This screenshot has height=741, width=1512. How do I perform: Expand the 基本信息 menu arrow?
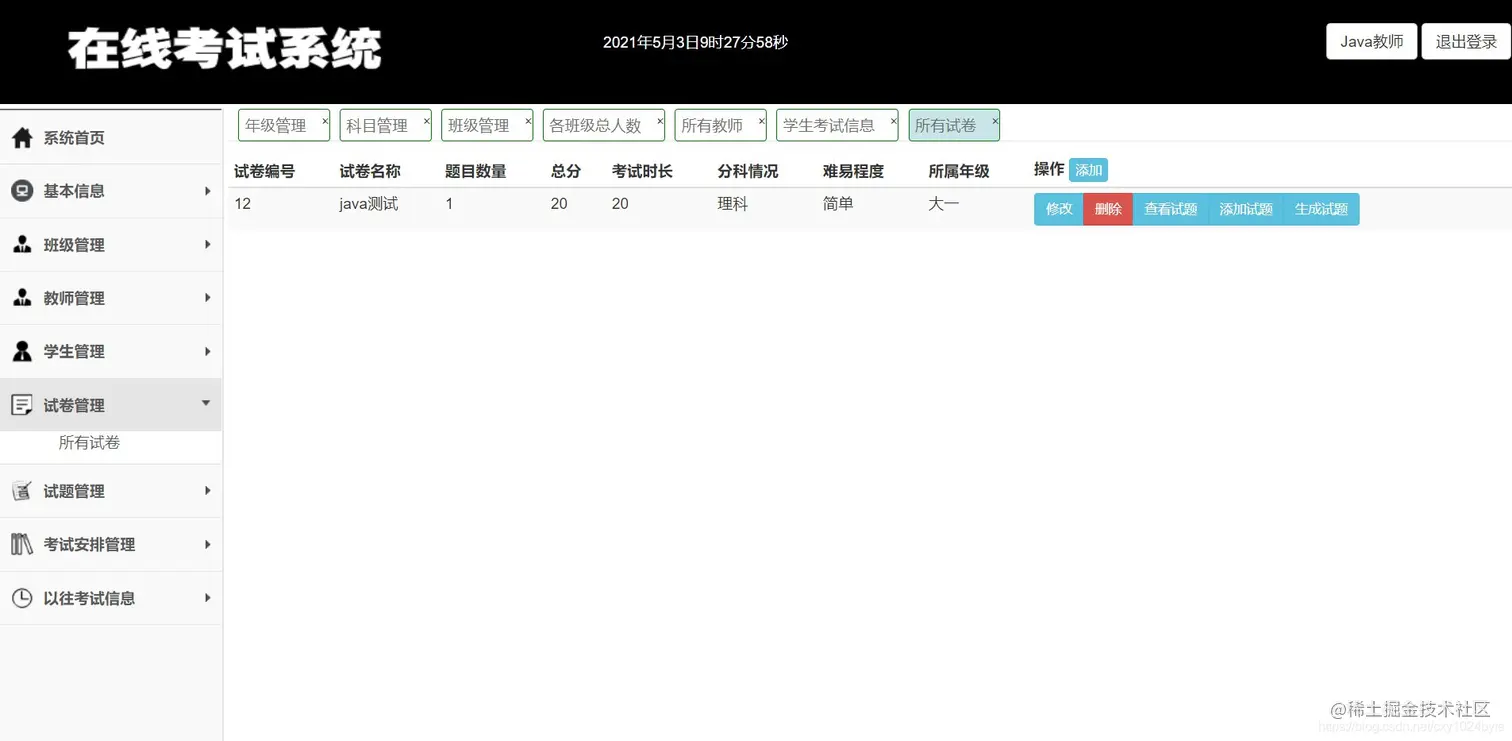click(207, 191)
